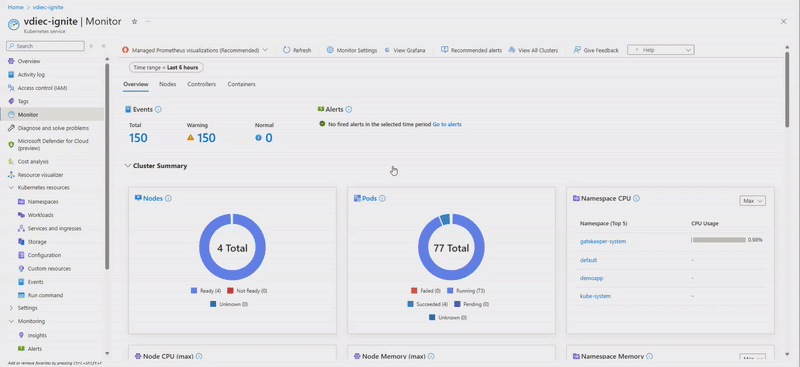Toggle Not Ready (0) legend swatch

[230, 290]
